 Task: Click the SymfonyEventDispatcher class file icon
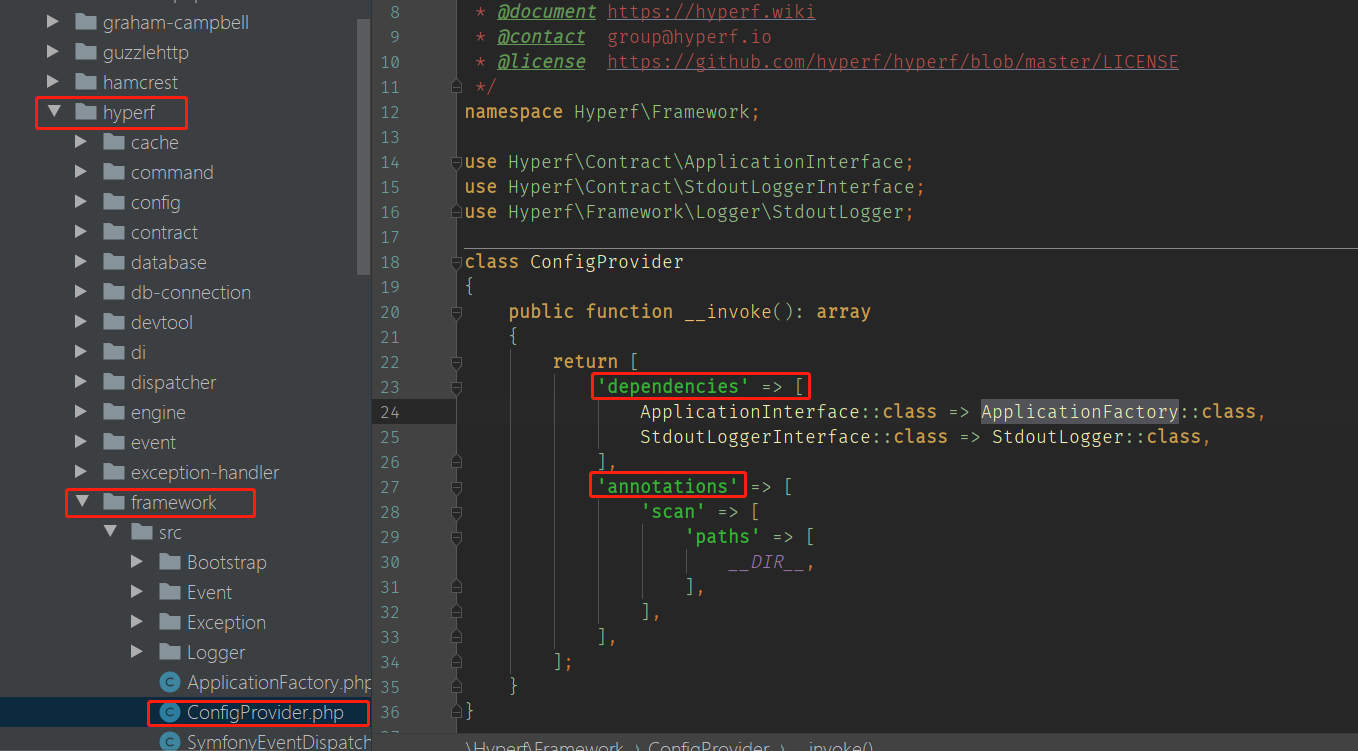tap(169, 741)
